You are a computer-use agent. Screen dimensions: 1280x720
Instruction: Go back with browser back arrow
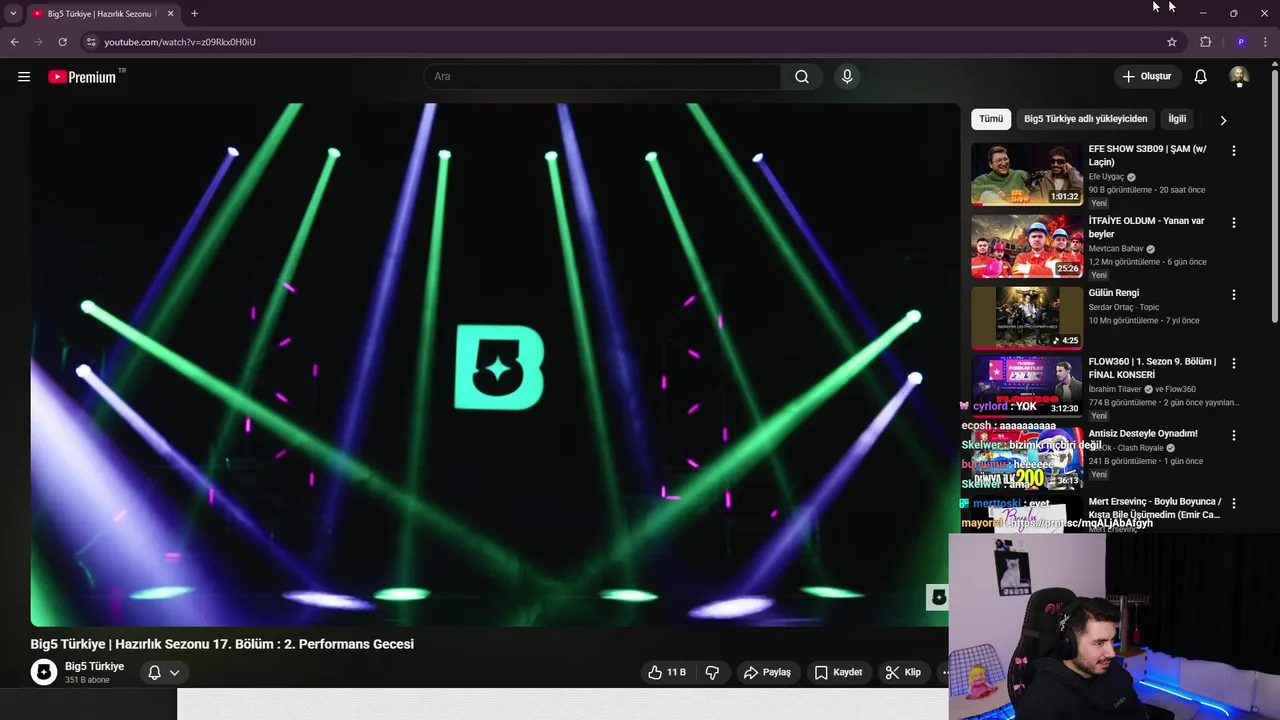[14, 42]
